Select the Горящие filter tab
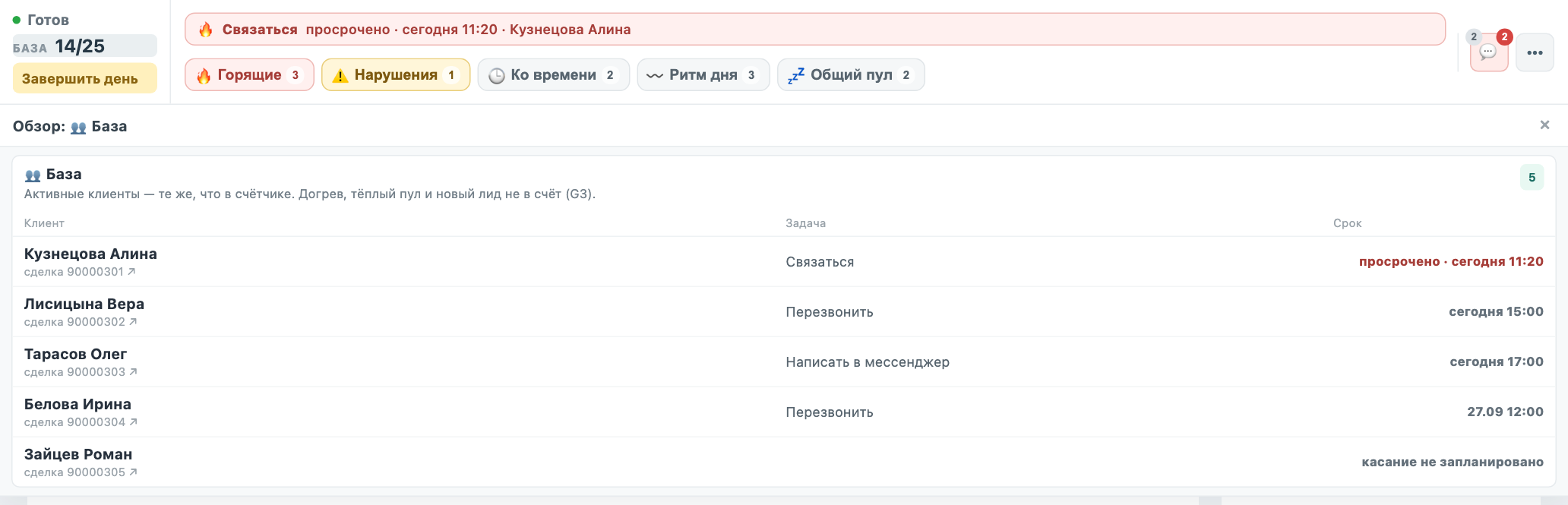The width and height of the screenshot is (1568, 505). click(x=249, y=75)
